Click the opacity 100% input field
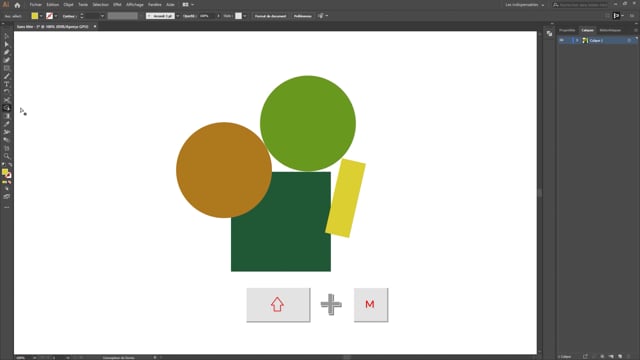This screenshot has width=640, height=360. 207,16
